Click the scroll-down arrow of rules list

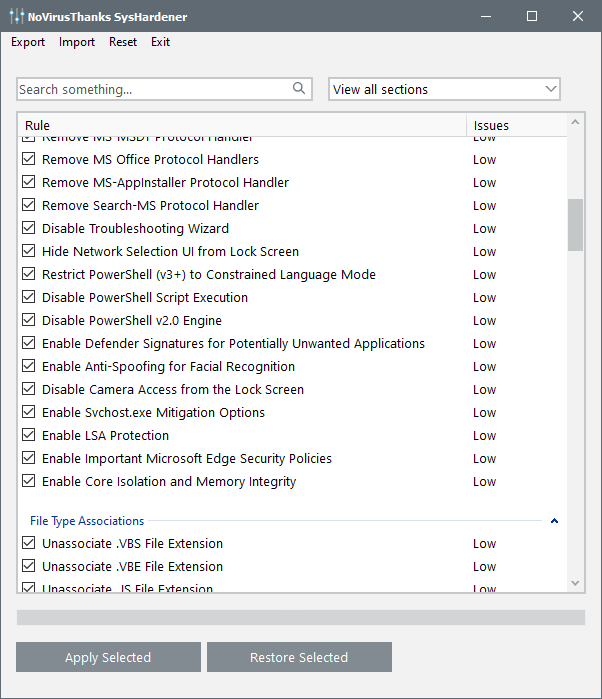[x=575, y=582]
